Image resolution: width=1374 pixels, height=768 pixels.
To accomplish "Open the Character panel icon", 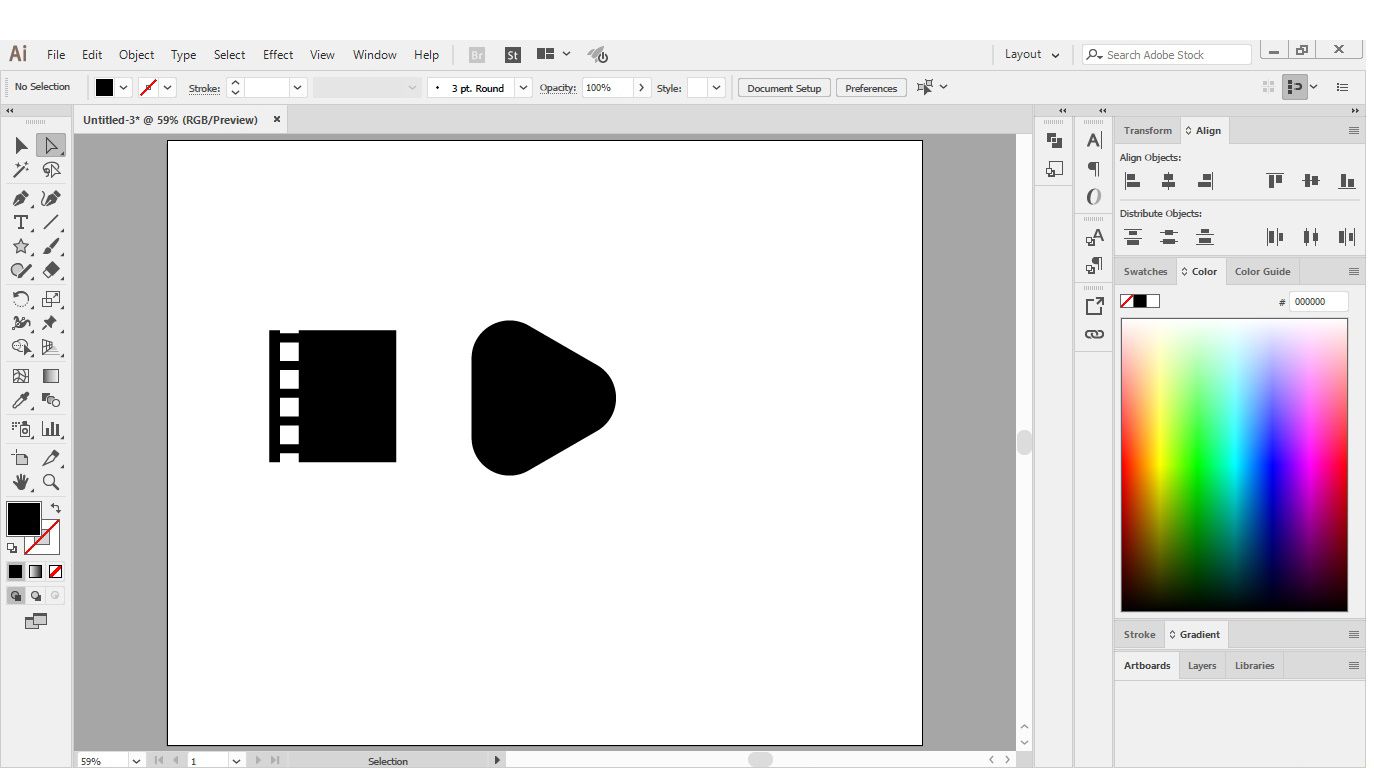I will (x=1094, y=141).
